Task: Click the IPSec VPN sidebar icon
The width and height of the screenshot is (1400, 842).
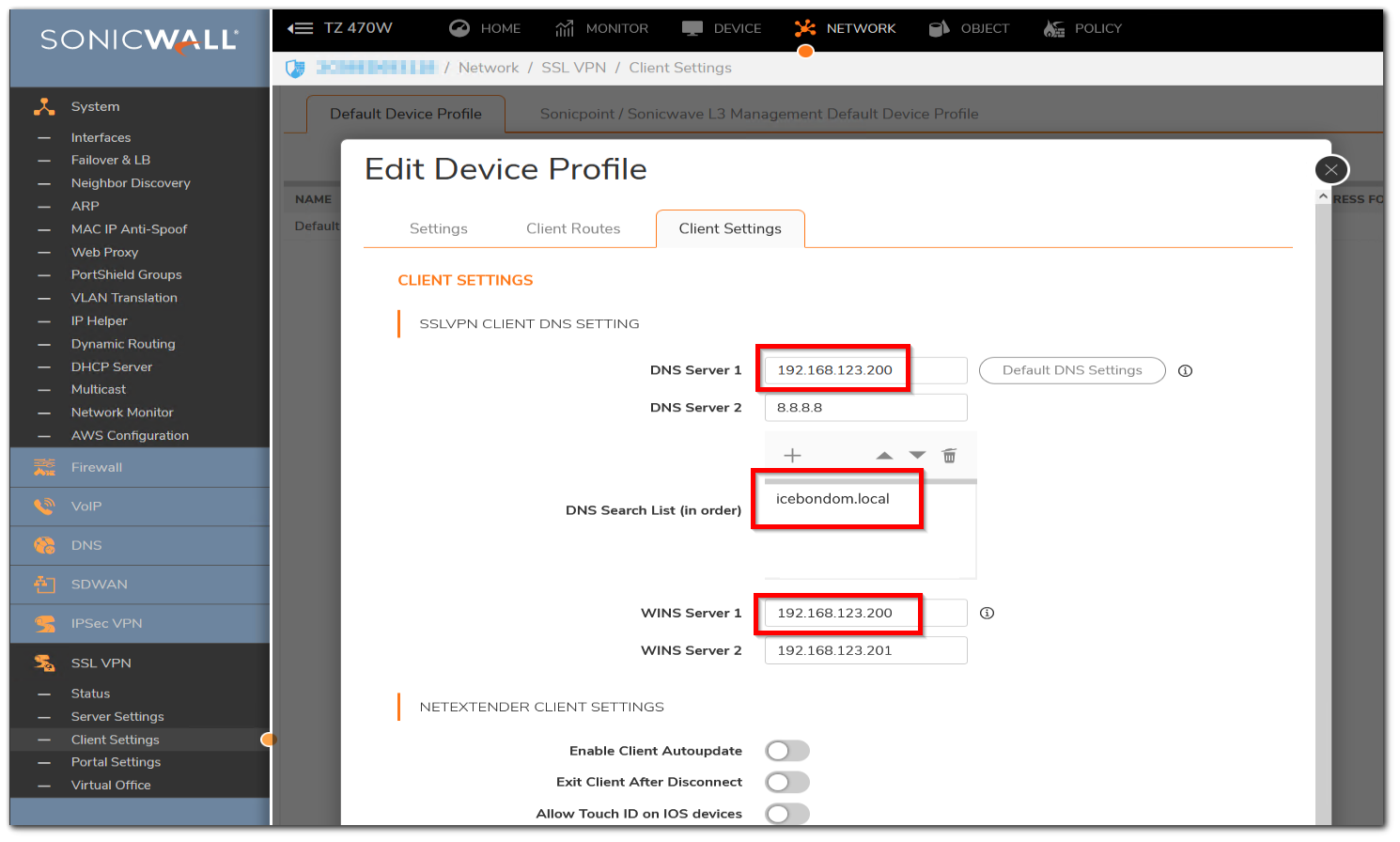Action: [44, 623]
